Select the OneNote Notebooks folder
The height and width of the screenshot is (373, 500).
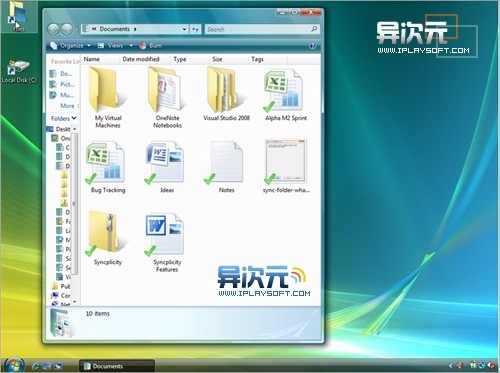coord(167,97)
